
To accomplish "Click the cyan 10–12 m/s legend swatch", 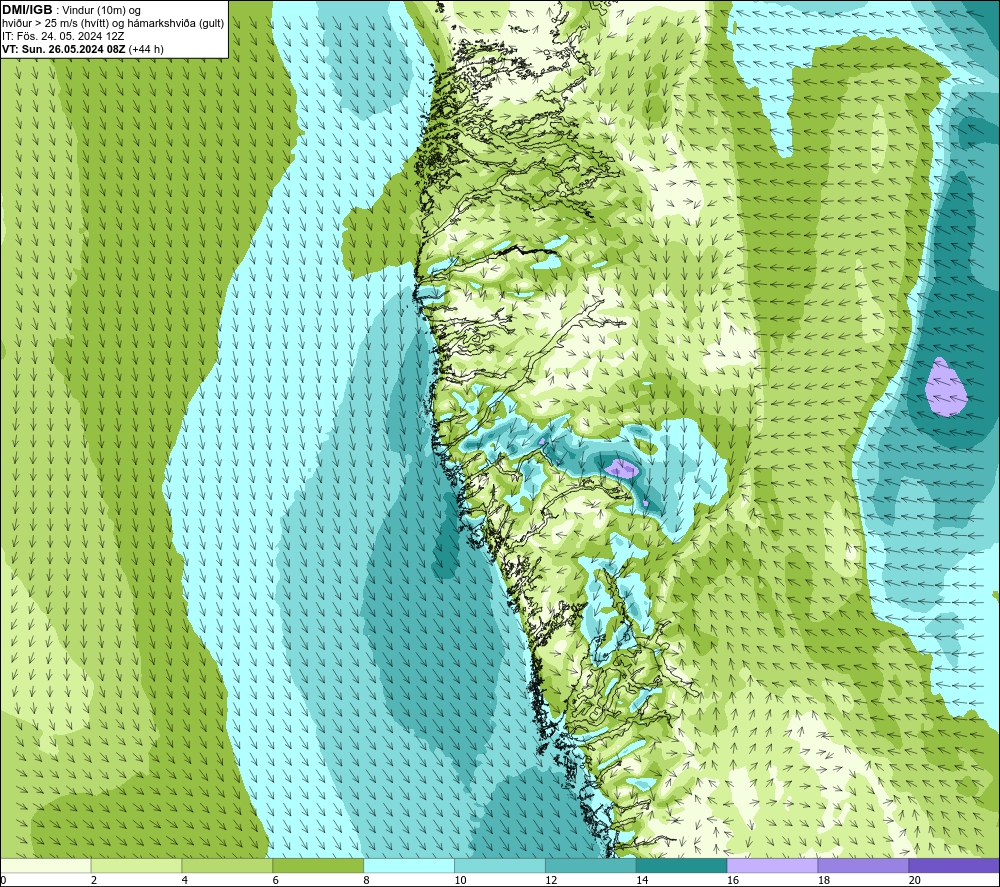I will point(500,865).
